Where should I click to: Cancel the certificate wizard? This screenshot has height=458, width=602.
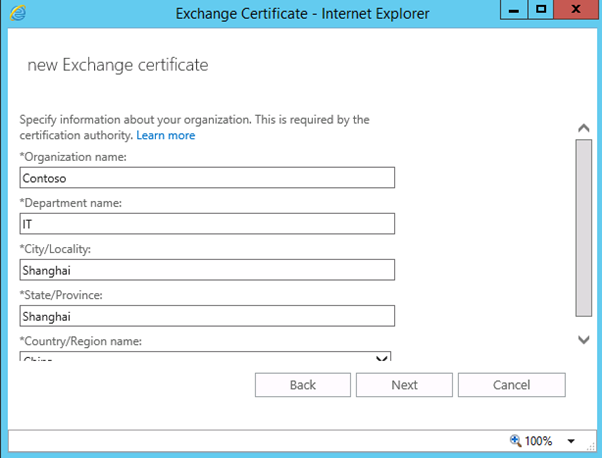coord(511,385)
